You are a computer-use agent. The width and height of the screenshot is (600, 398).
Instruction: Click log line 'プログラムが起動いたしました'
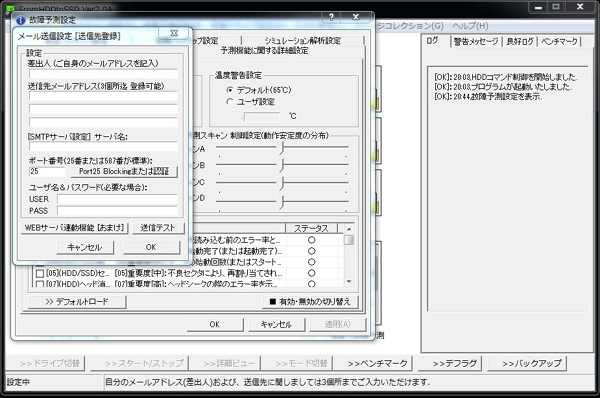[503, 87]
